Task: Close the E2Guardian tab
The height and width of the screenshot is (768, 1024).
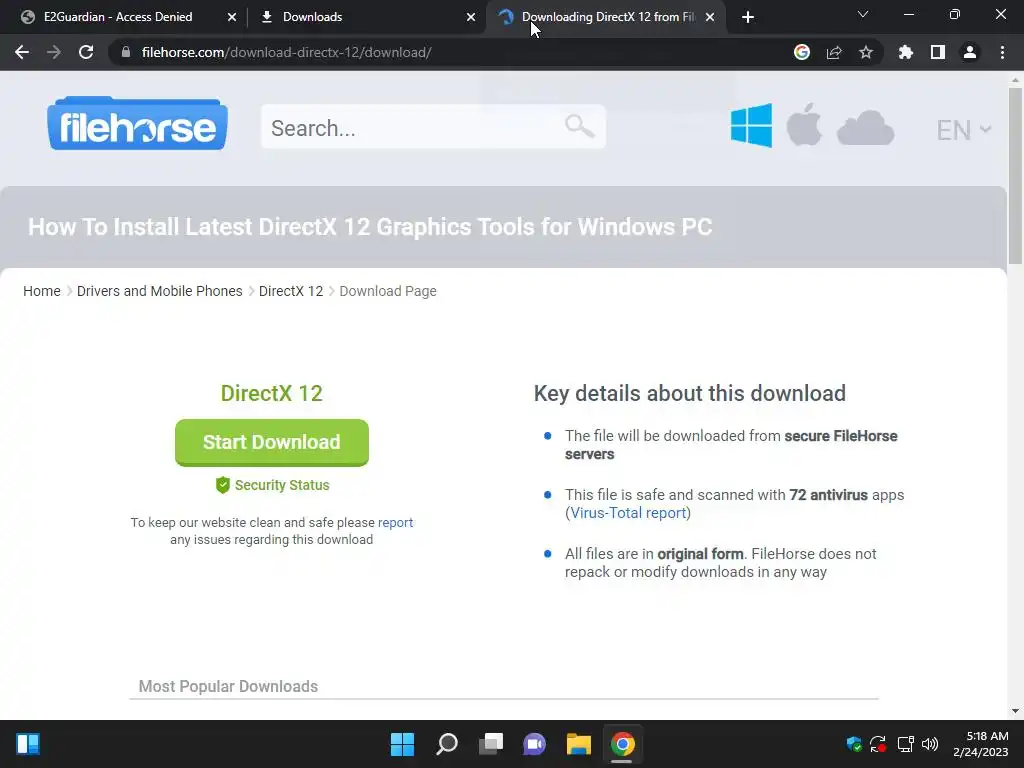Action: pyautogui.click(x=232, y=17)
